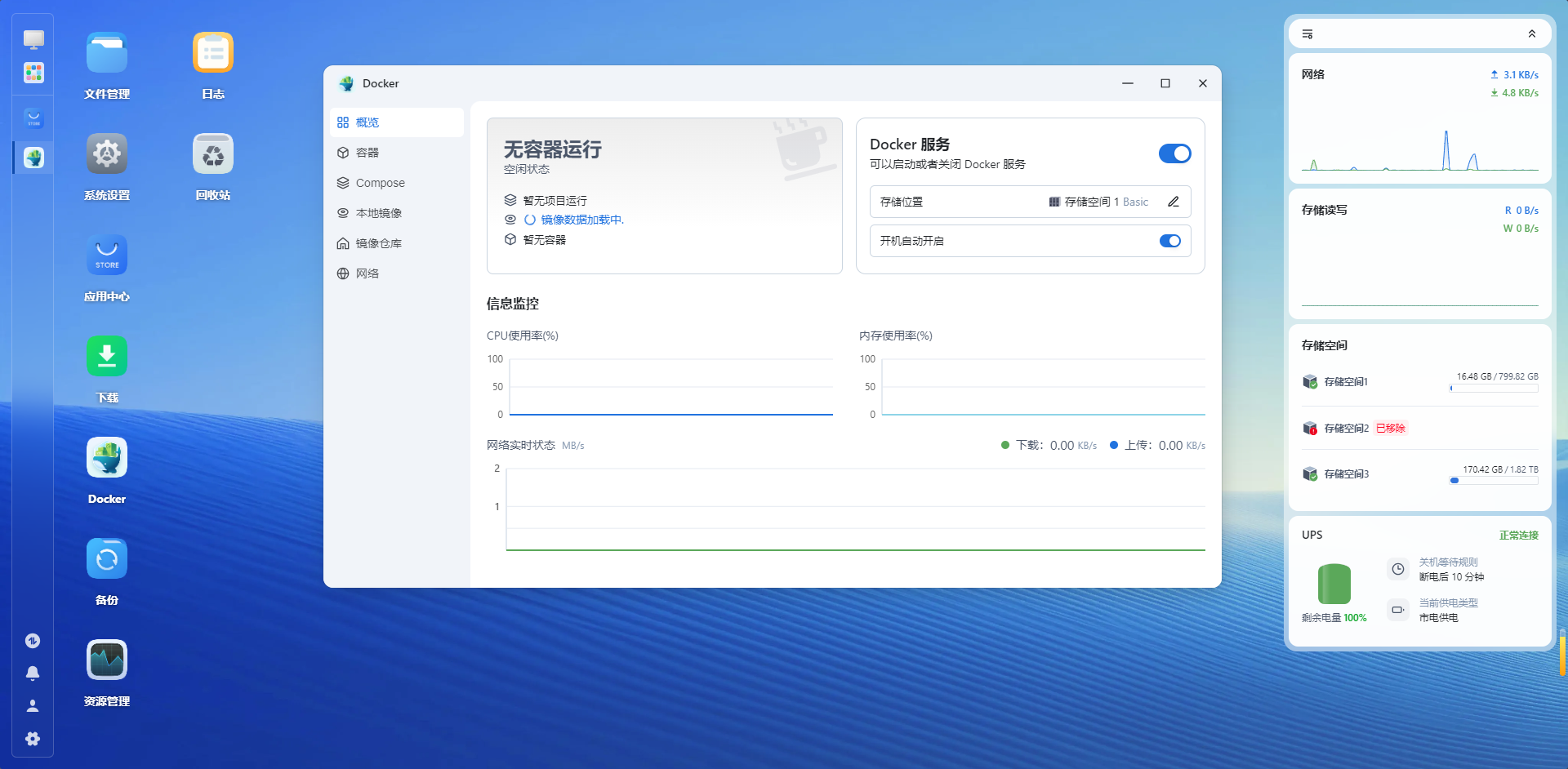Click the edit pencil for 存储位置

[x=1173, y=202]
